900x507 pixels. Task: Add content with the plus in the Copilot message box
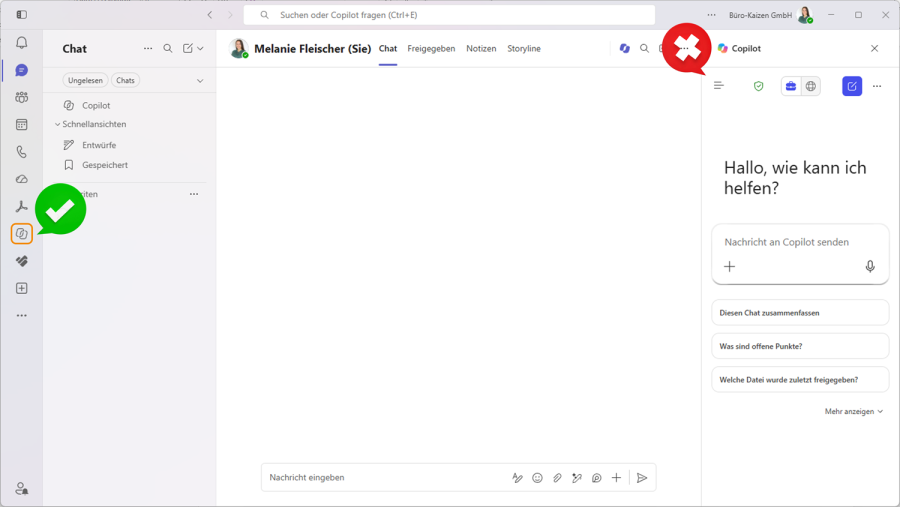tap(729, 266)
